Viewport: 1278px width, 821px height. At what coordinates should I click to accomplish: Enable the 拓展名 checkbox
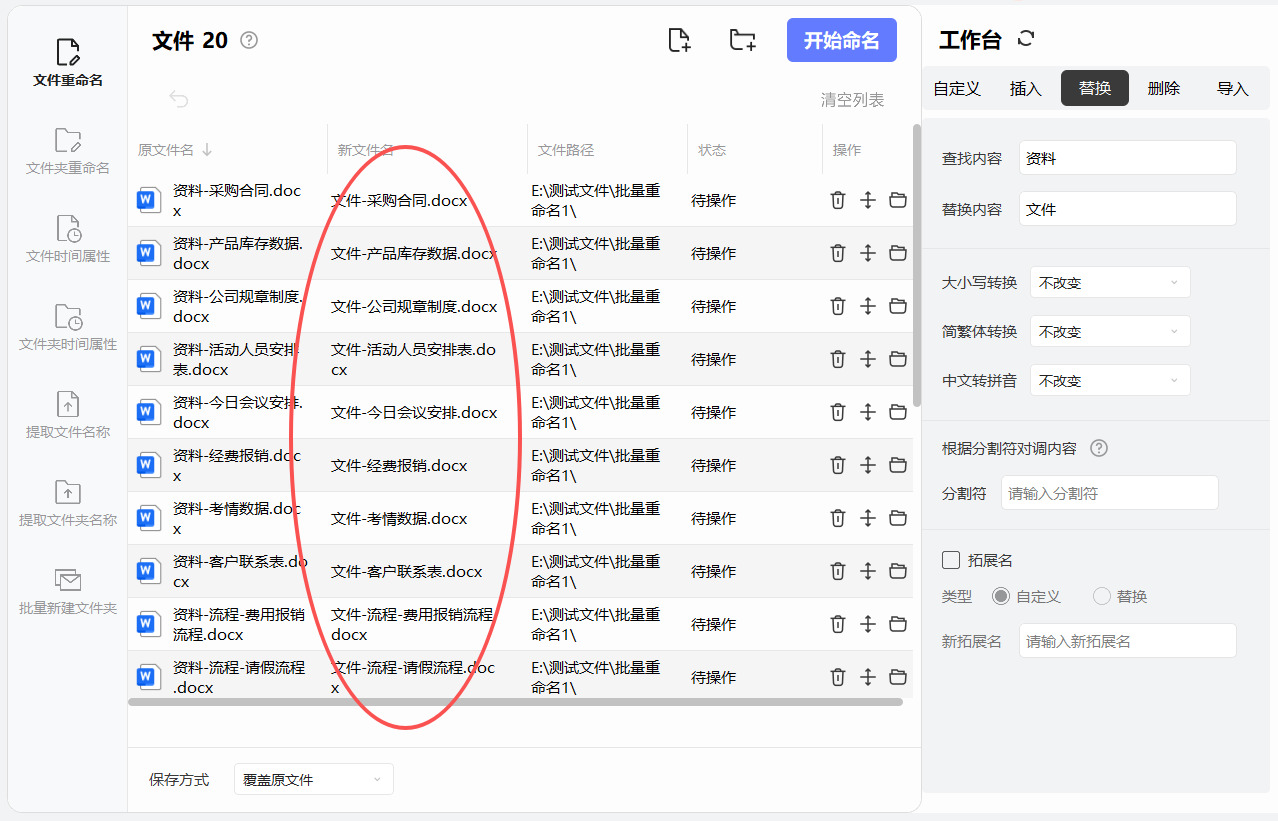(951, 560)
